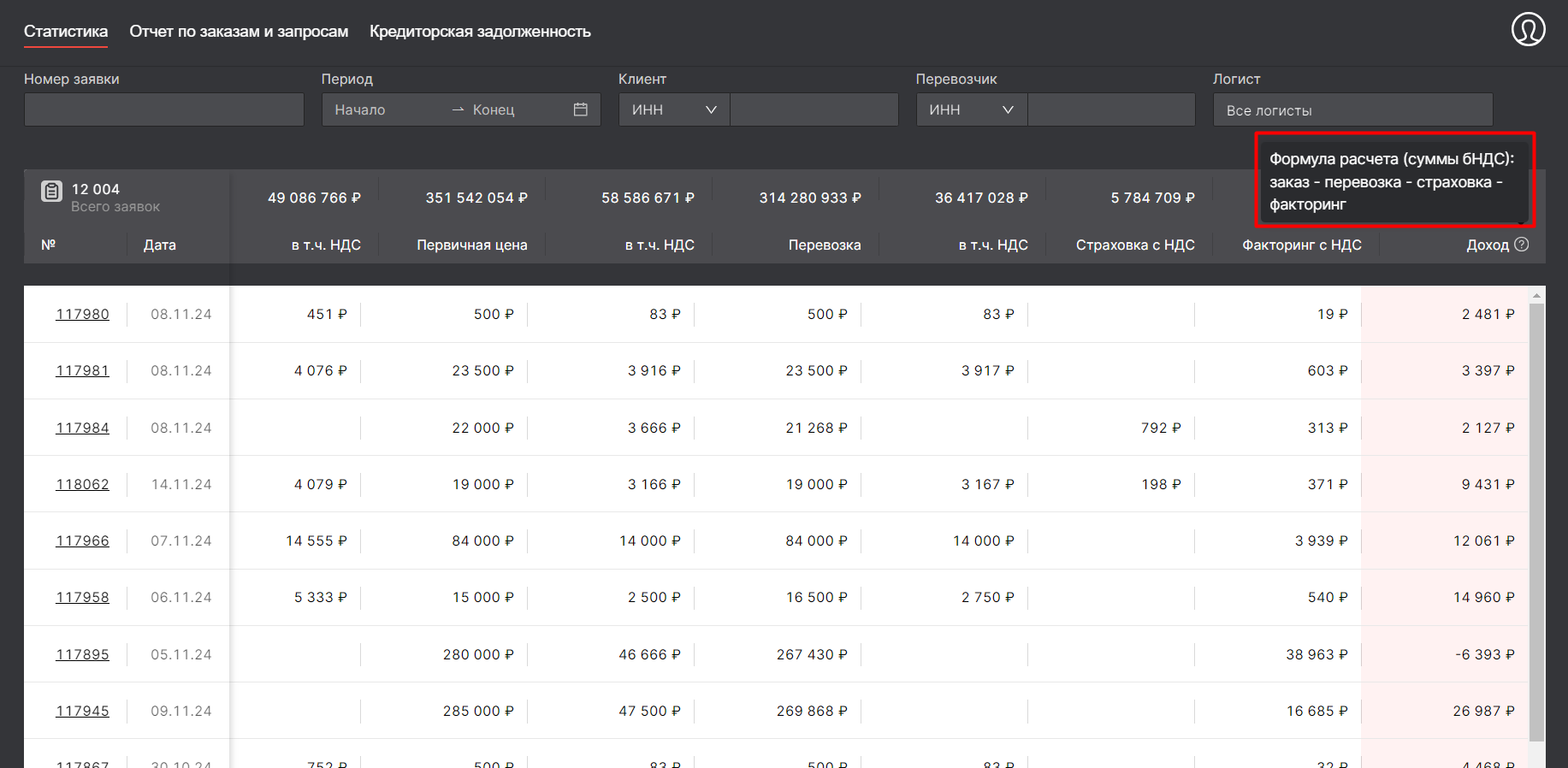
Task: Expand the Перевозчик ИНН dropdown
Action: [x=972, y=109]
